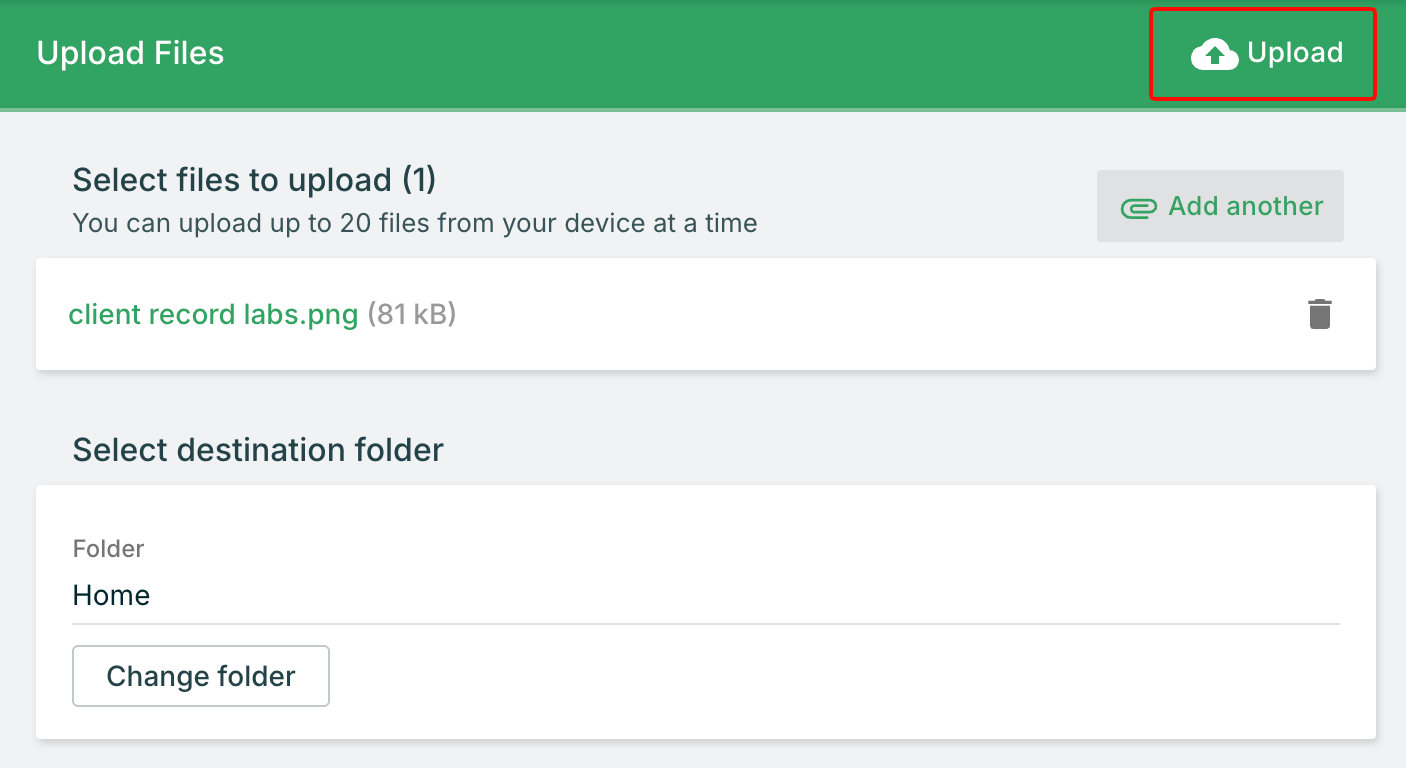Click empty space in the file row
1406x768 pixels.
point(850,315)
